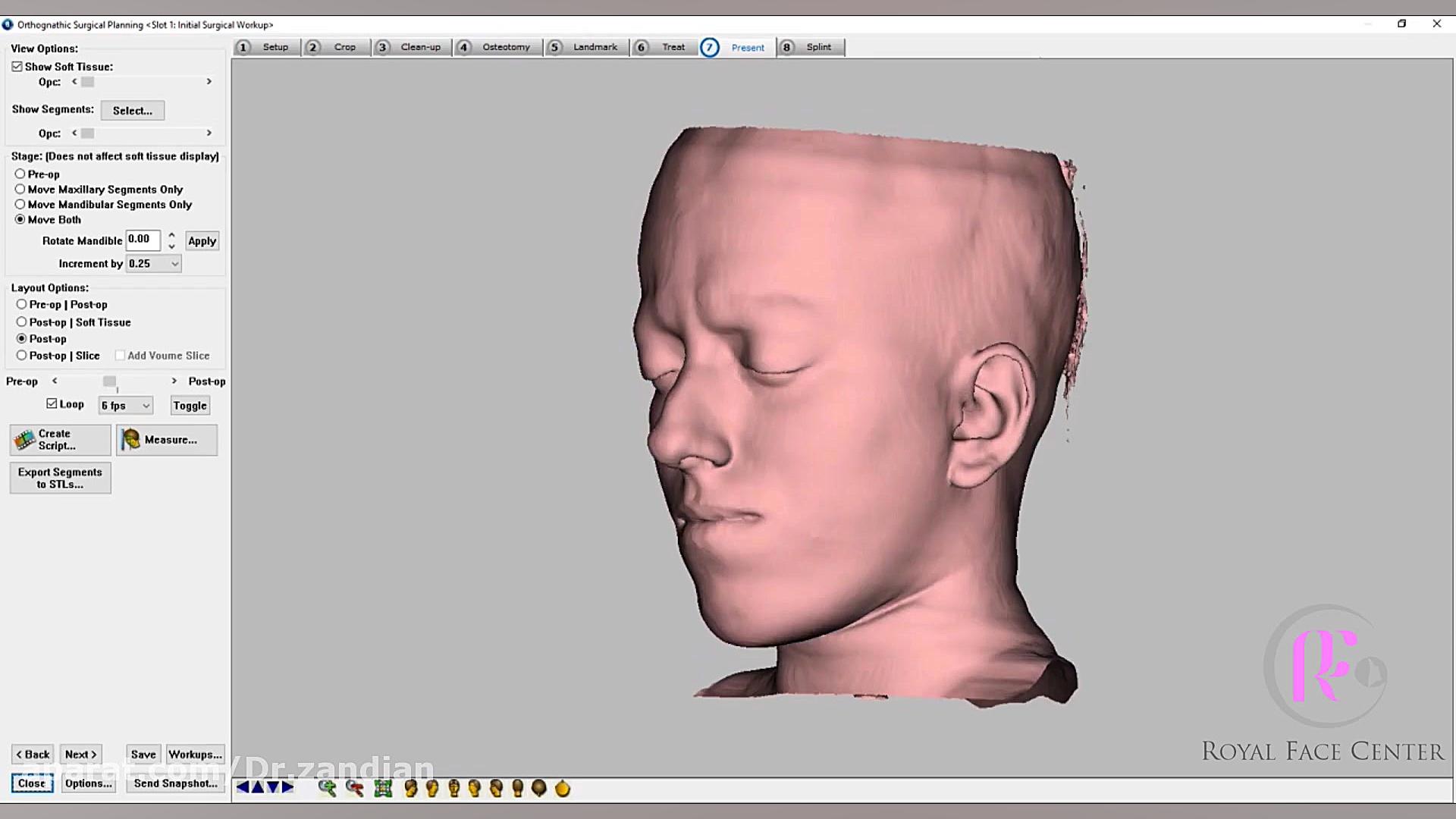
Task: Open the Increment by dropdown
Action: [174, 264]
